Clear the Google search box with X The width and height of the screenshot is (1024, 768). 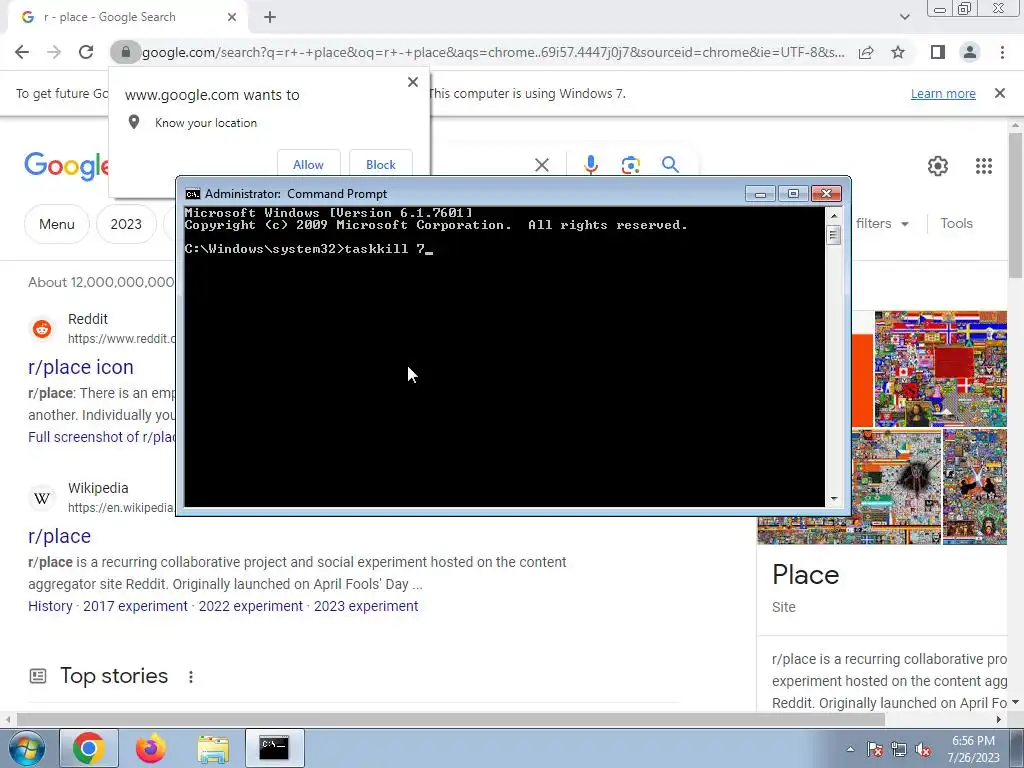(x=541, y=165)
